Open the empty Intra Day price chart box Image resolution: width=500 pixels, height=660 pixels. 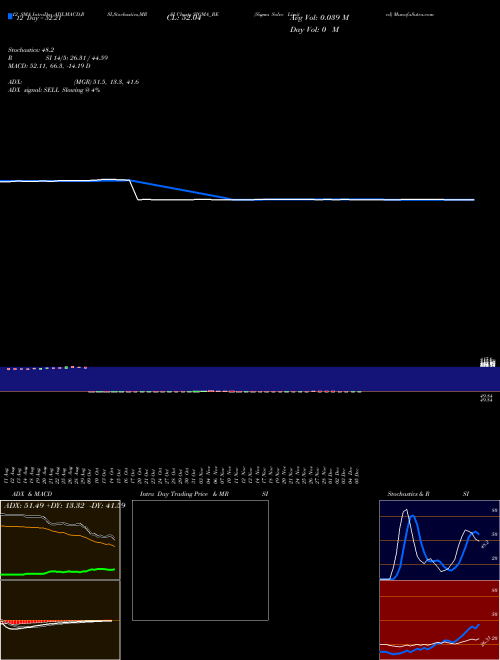click(x=200, y=560)
